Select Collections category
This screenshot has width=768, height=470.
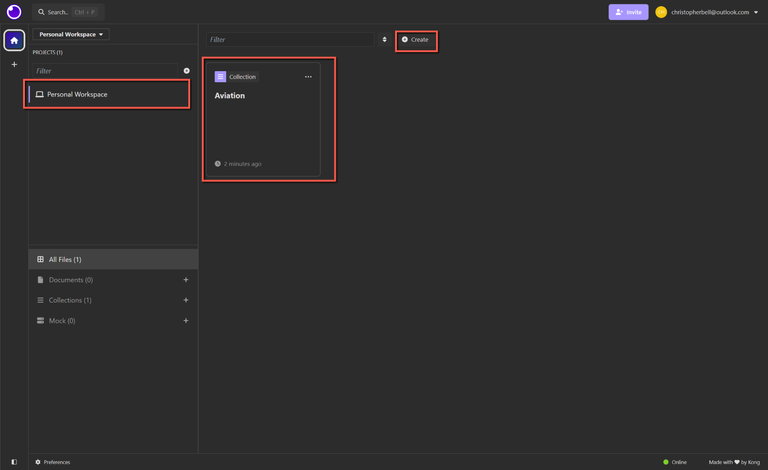click(x=70, y=300)
